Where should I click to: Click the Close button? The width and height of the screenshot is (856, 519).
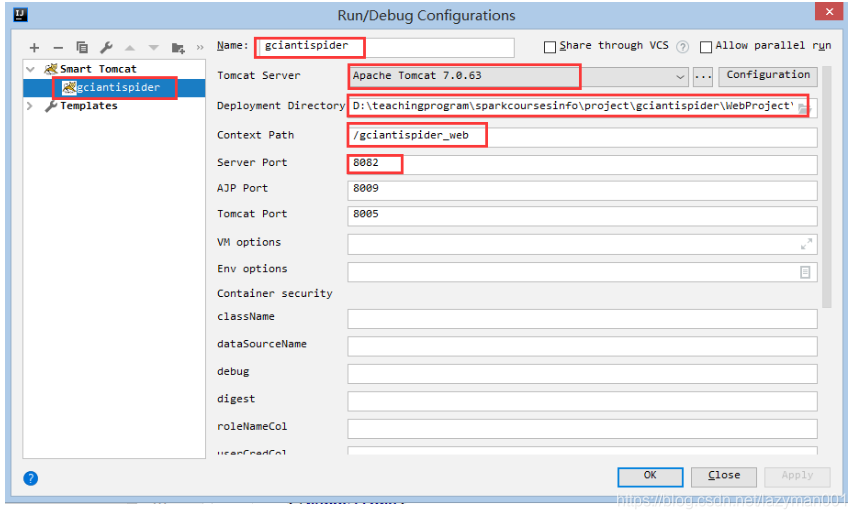(724, 476)
